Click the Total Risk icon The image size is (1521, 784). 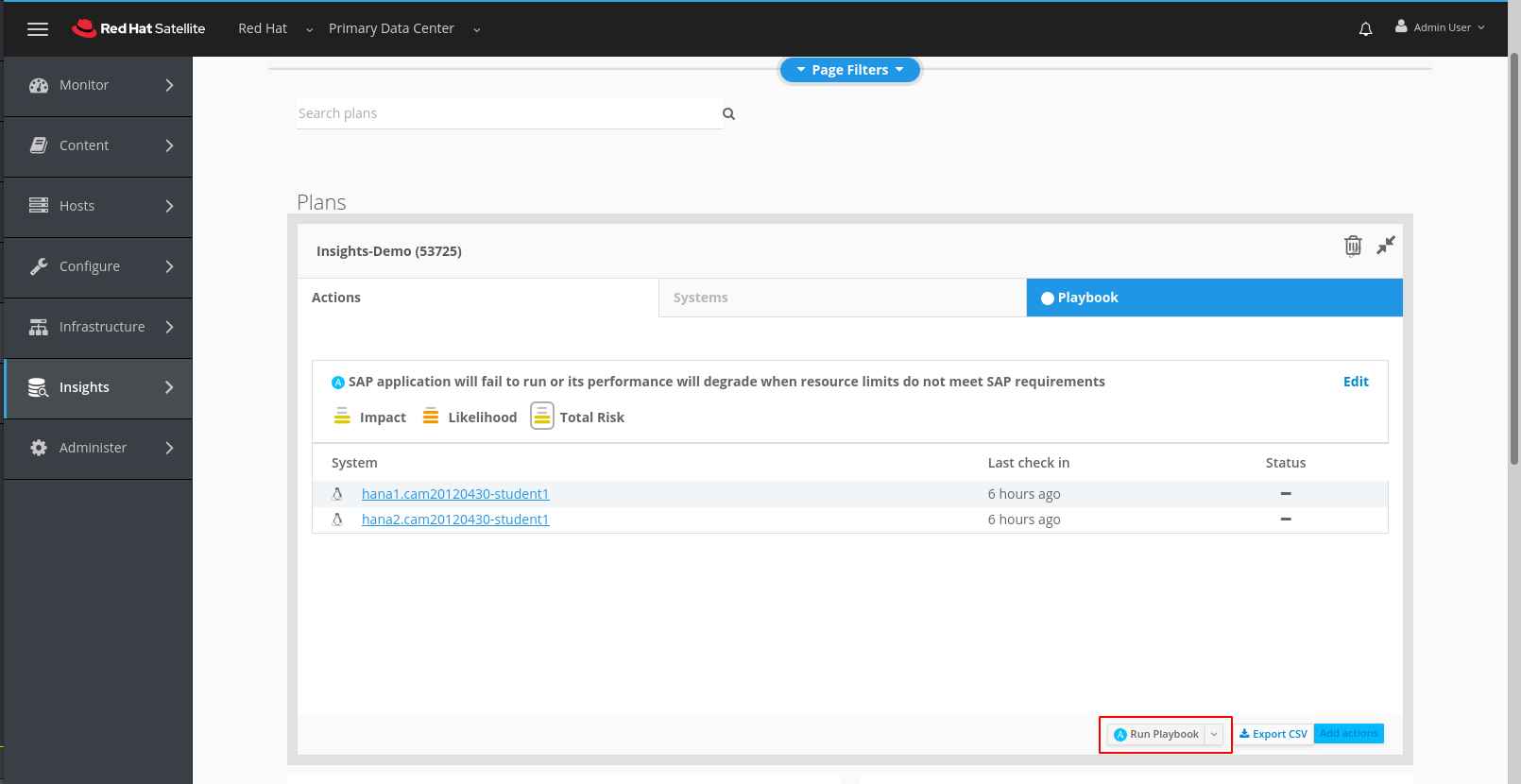tap(542, 416)
